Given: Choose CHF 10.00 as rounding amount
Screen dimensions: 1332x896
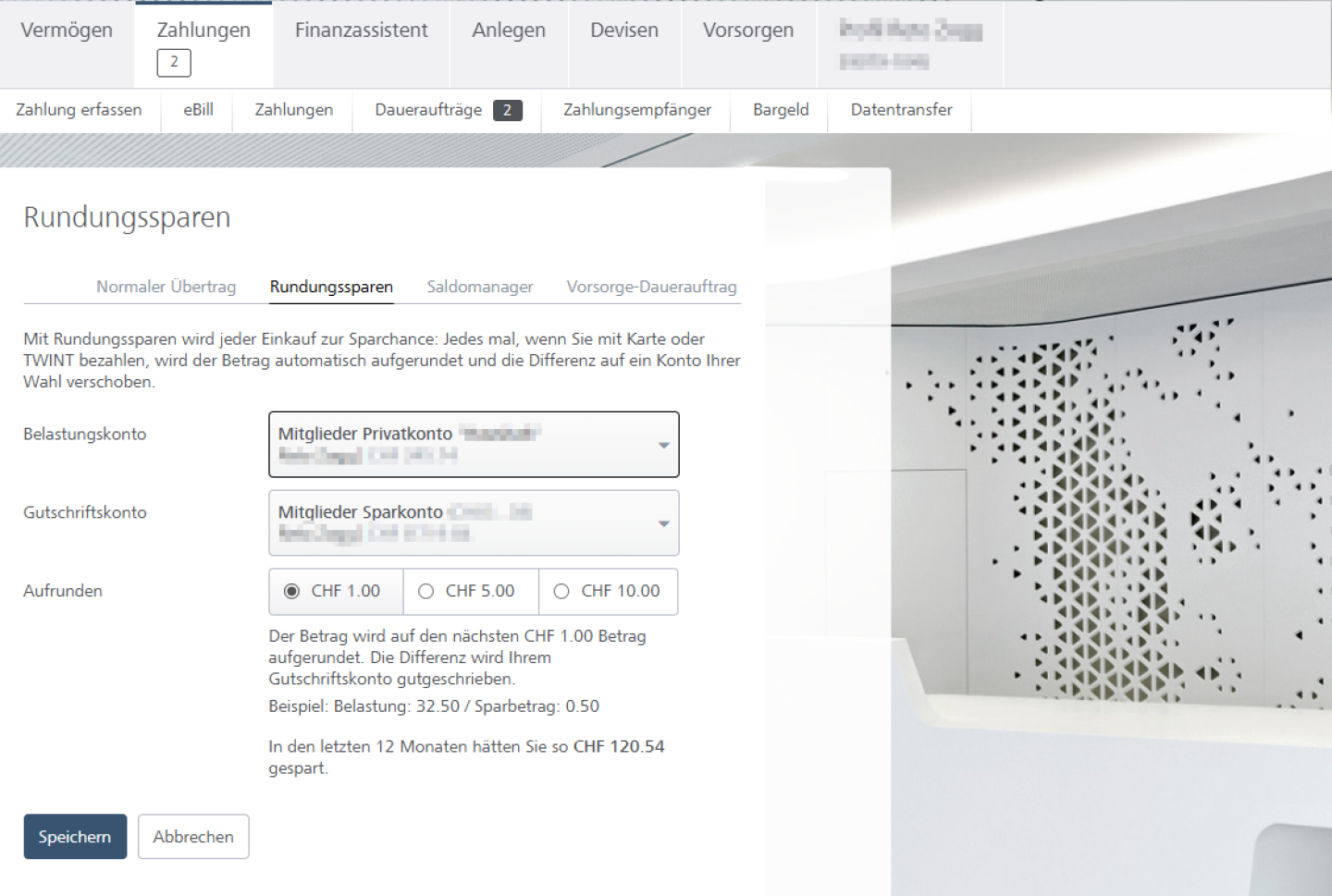Looking at the screenshot, I should tap(561, 591).
